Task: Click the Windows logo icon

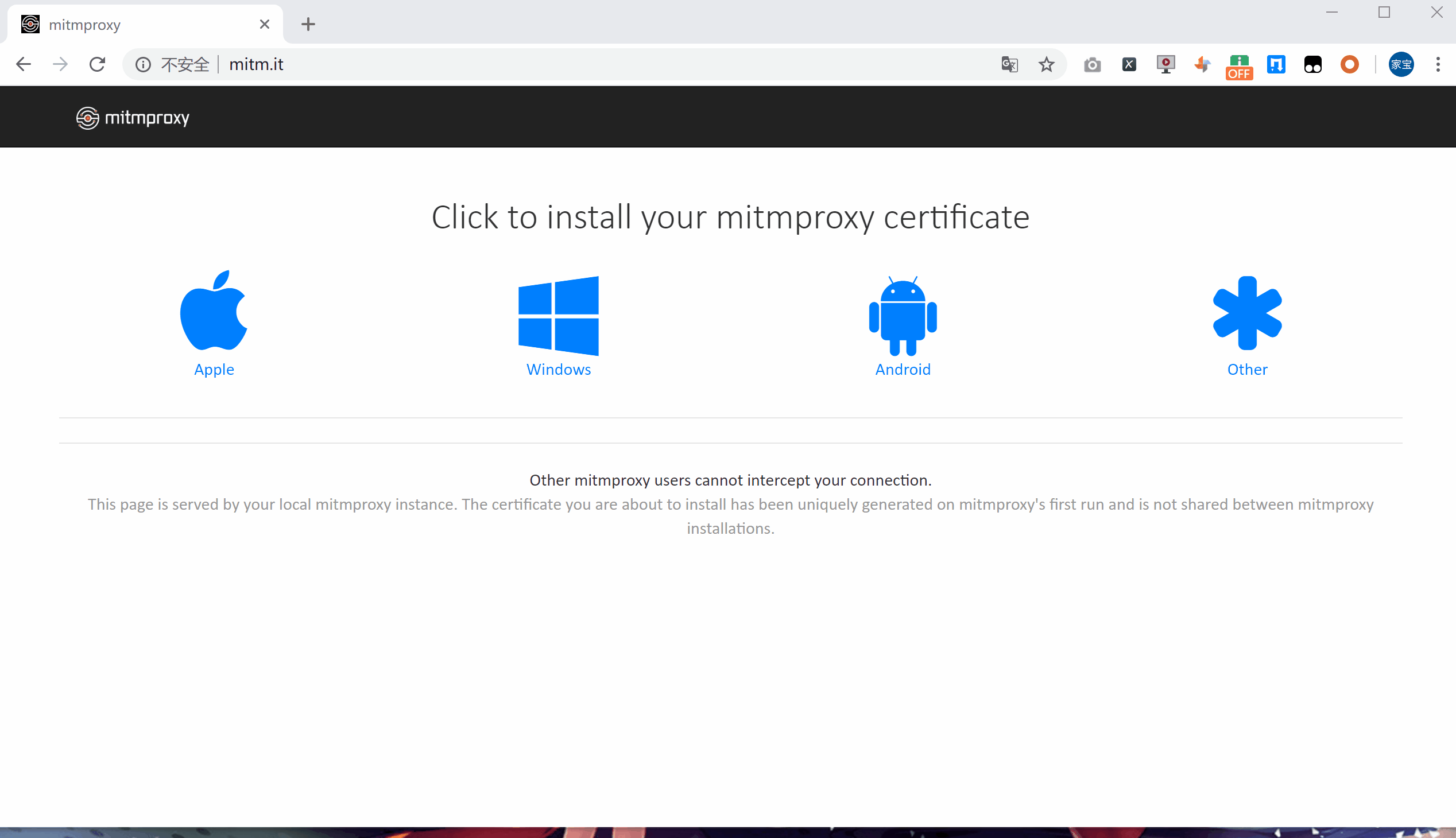Action: pyautogui.click(x=558, y=316)
